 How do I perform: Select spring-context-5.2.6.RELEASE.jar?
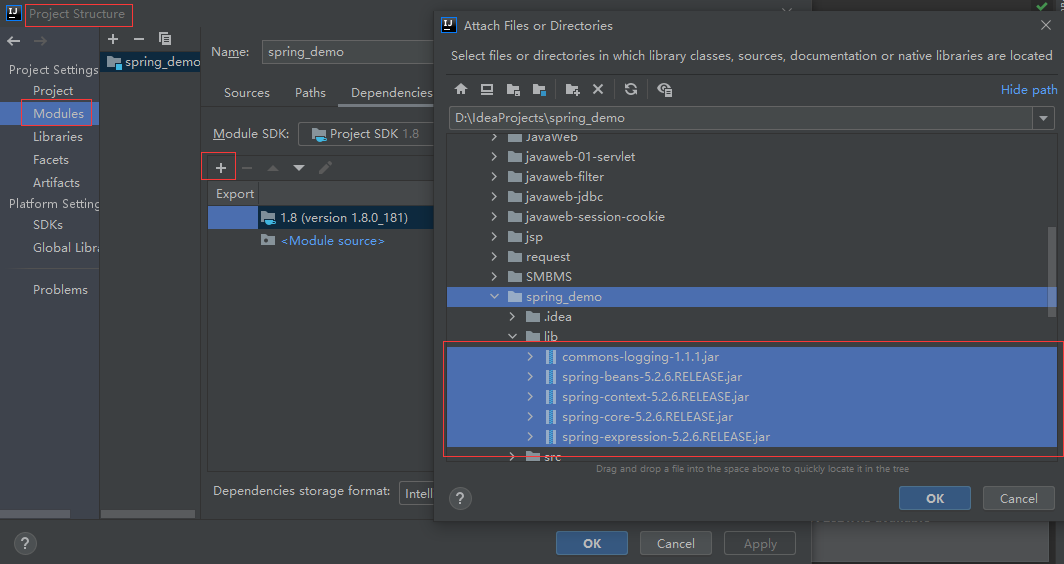[751, 396]
